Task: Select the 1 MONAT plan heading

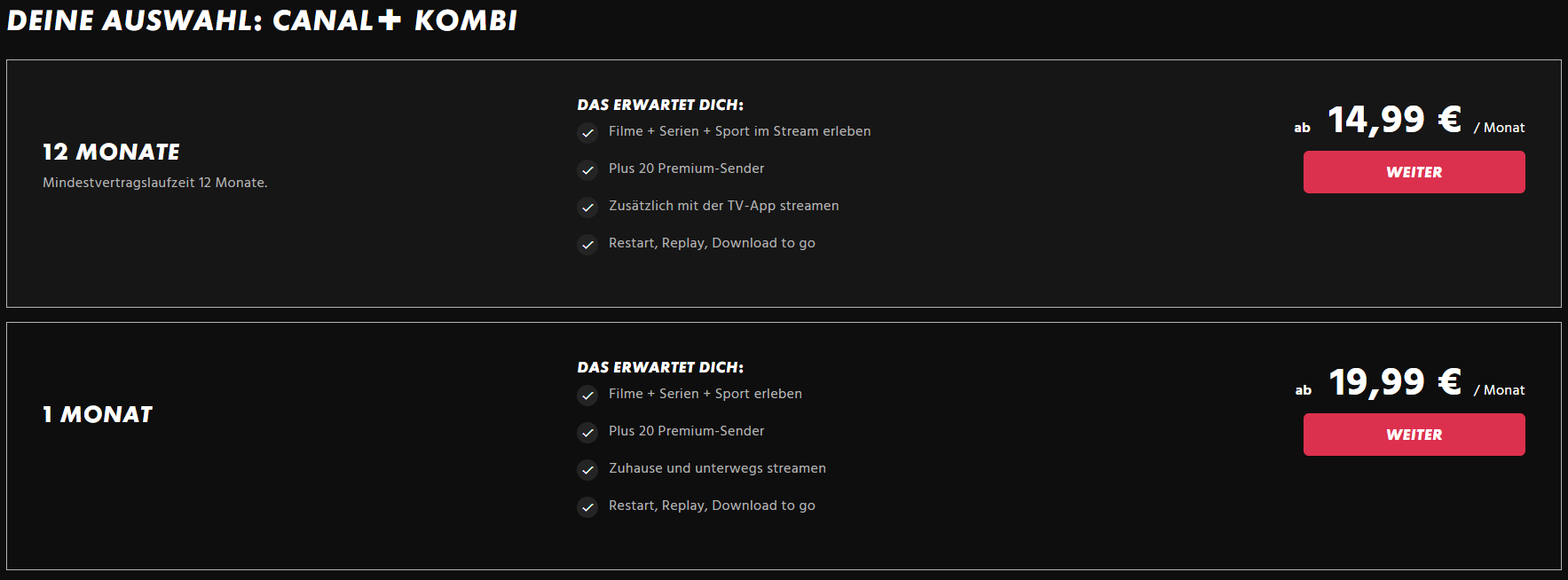Action: [98, 415]
